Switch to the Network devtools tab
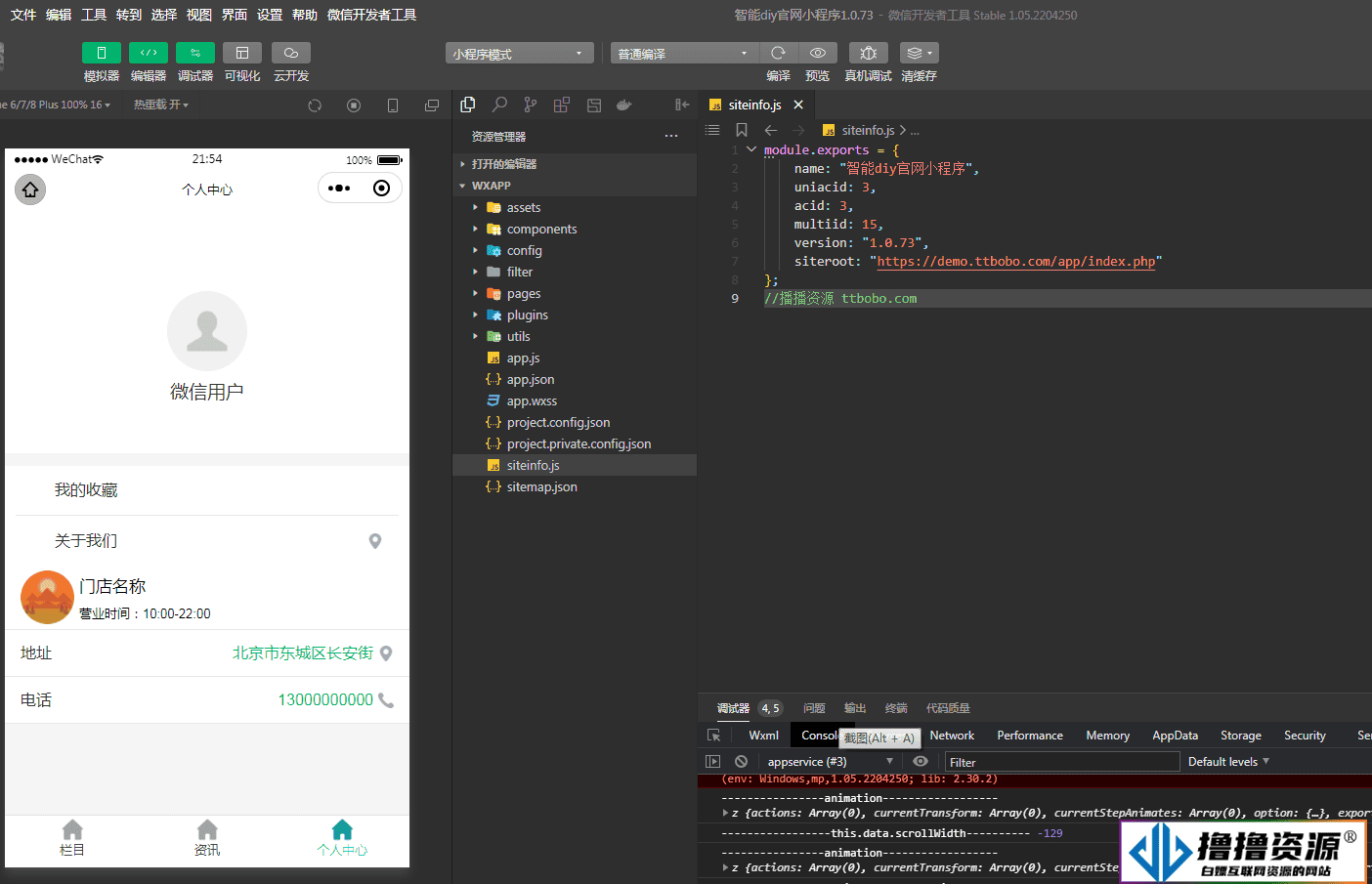1372x884 pixels. tap(952, 736)
